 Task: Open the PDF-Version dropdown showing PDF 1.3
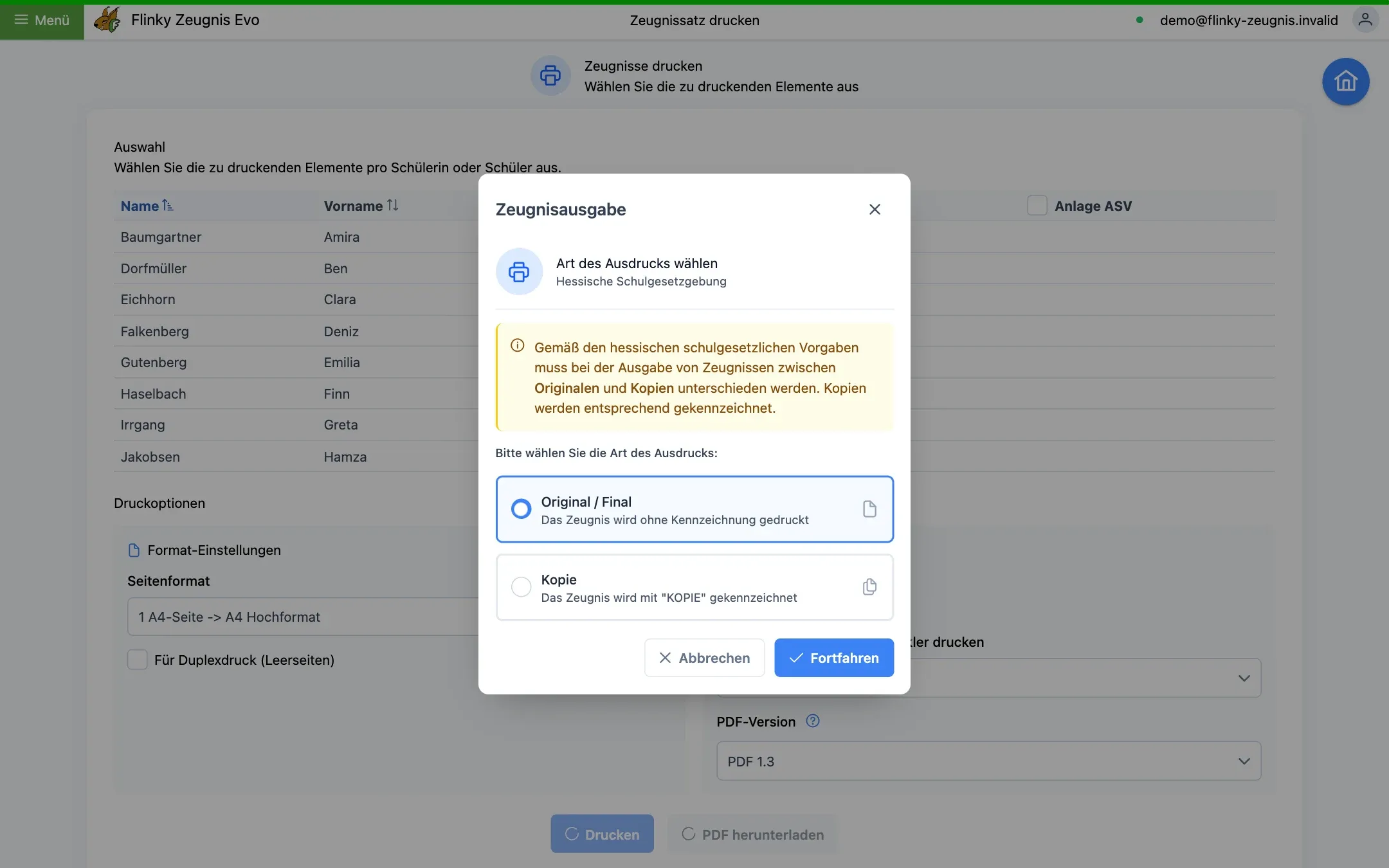click(988, 761)
